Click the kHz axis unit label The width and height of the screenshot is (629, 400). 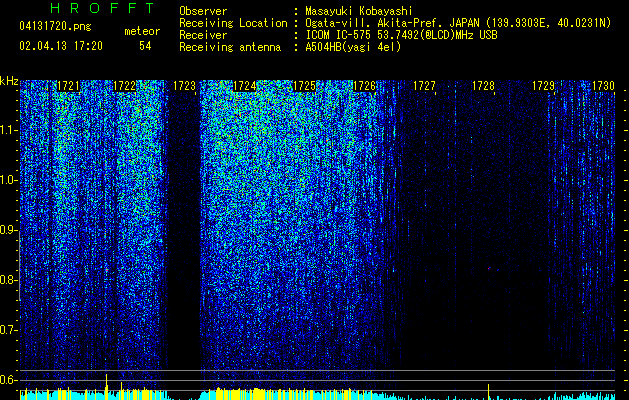click(9, 81)
